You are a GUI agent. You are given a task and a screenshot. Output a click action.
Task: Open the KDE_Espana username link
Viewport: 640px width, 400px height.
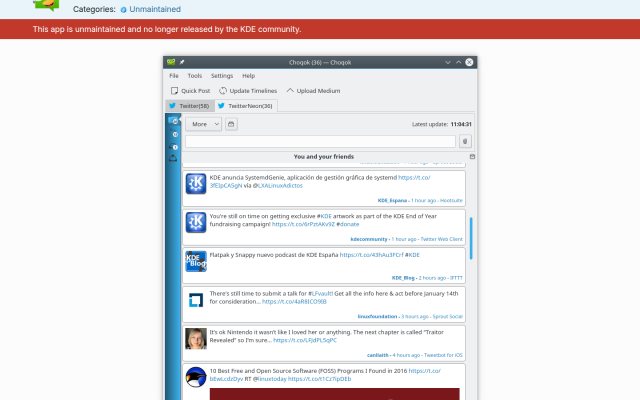[x=392, y=200]
